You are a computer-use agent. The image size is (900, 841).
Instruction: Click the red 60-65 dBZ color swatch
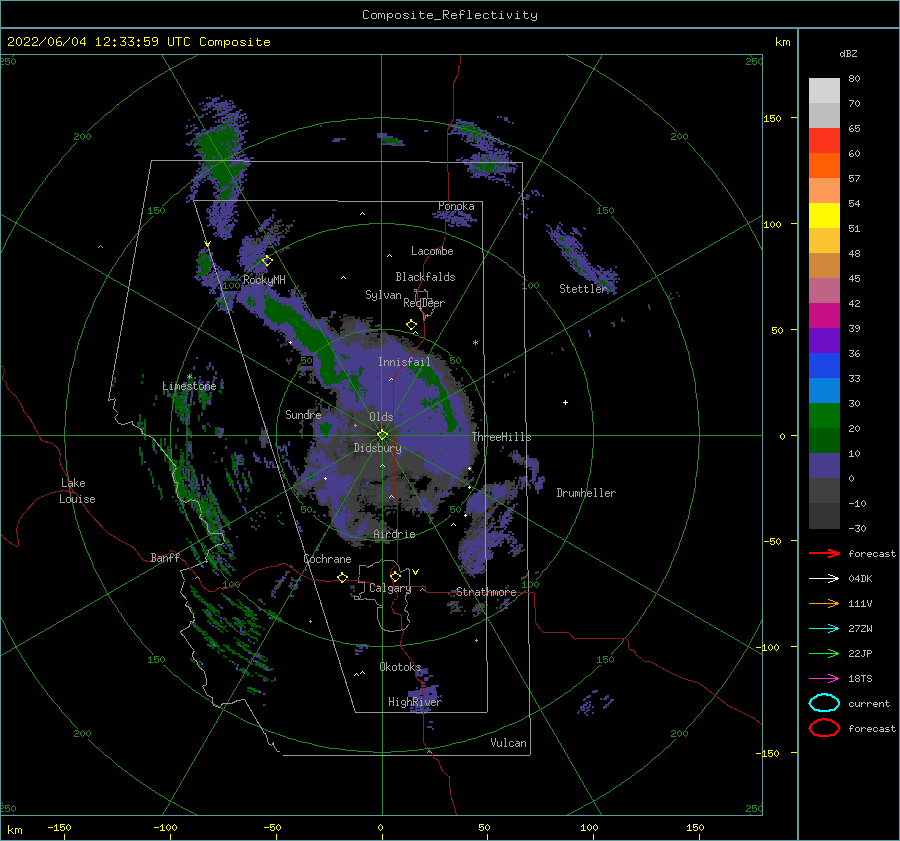pyautogui.click(x=824, y=141)
